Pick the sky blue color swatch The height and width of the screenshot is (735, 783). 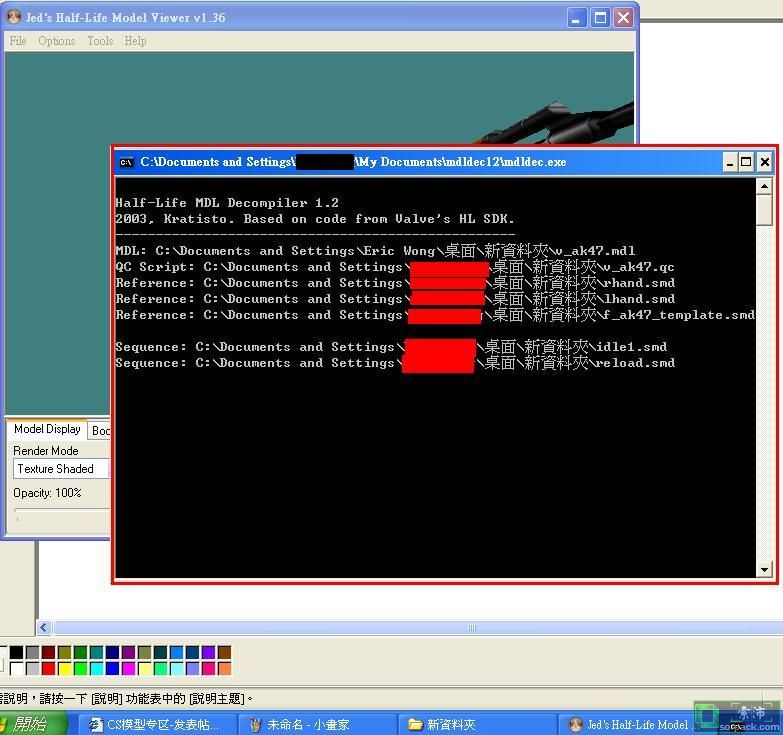tap(176, 652)
